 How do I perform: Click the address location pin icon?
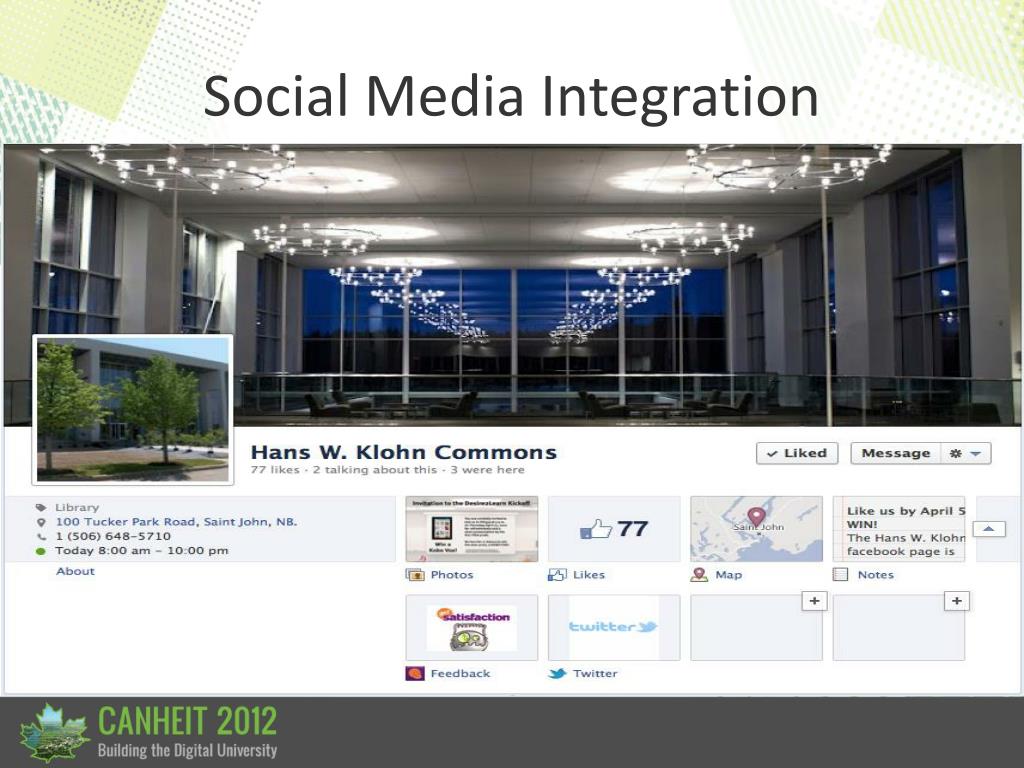tap(41, 522)
